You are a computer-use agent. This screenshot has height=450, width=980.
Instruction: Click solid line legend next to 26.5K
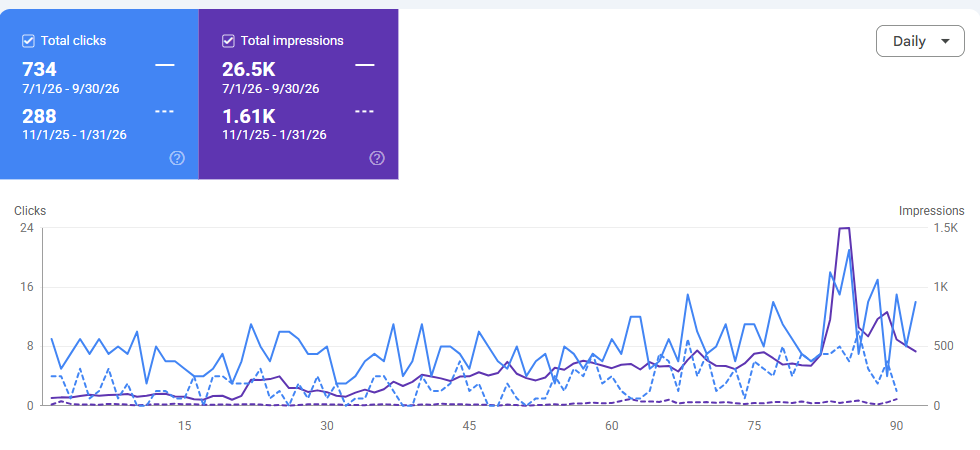[x=364, y=65]
